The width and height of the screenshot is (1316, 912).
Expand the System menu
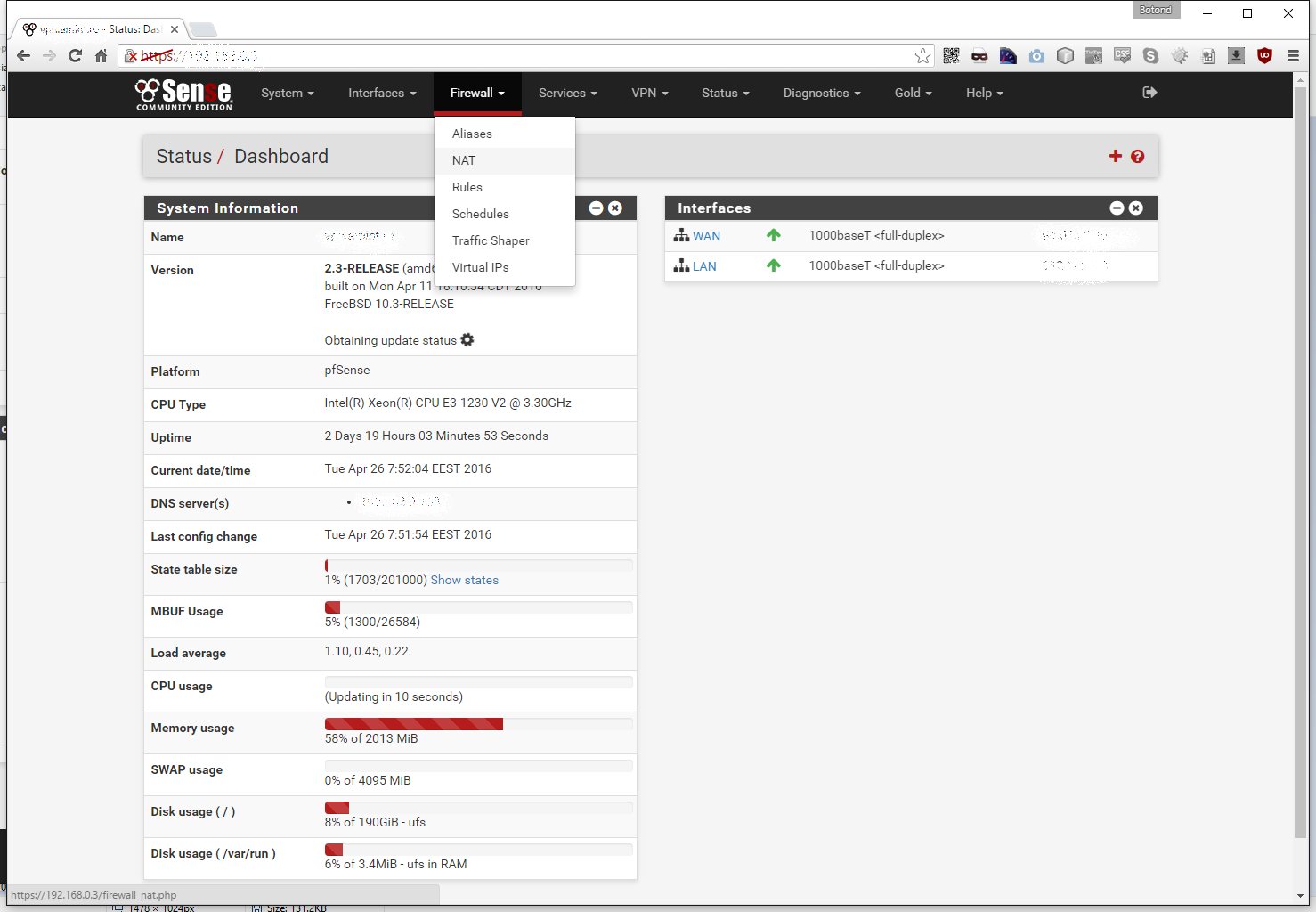coord(288,94)
